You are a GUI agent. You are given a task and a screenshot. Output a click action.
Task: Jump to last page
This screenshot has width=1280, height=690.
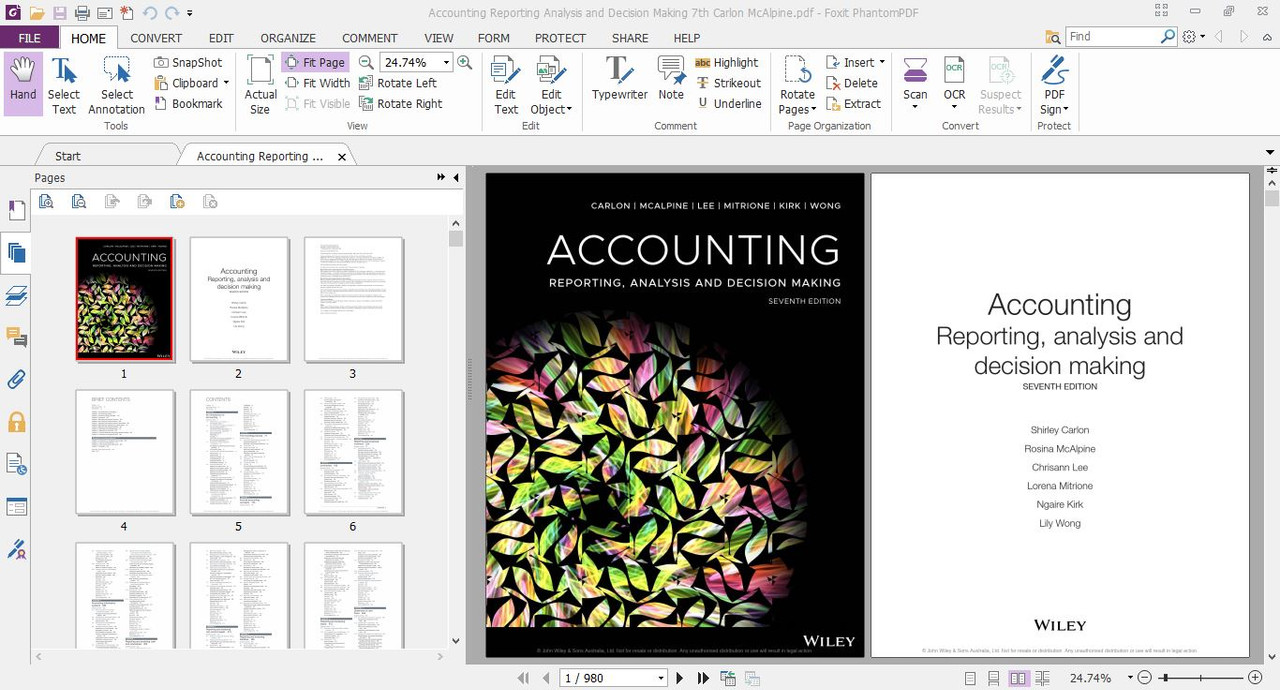click(x=703, y=678)
